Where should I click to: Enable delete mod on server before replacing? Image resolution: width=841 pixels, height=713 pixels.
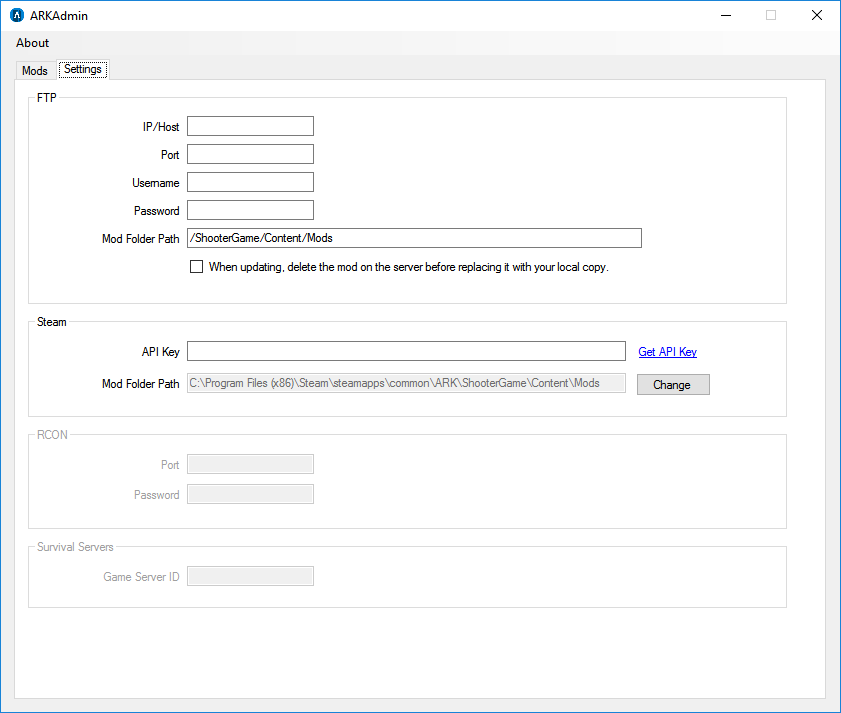click(x=196, y=267)
